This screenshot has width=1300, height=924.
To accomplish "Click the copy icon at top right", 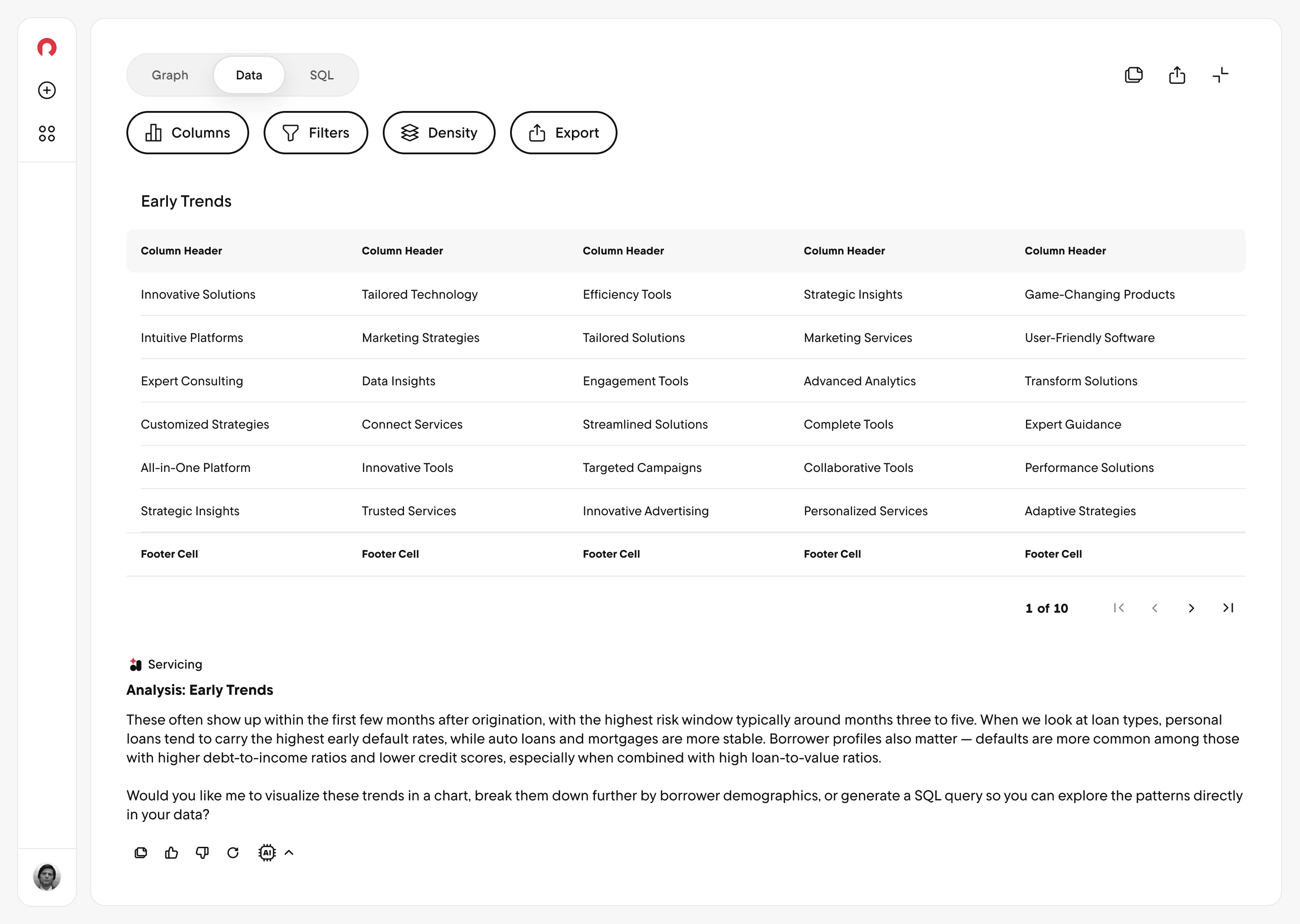I will click(x=1133, y=75).
